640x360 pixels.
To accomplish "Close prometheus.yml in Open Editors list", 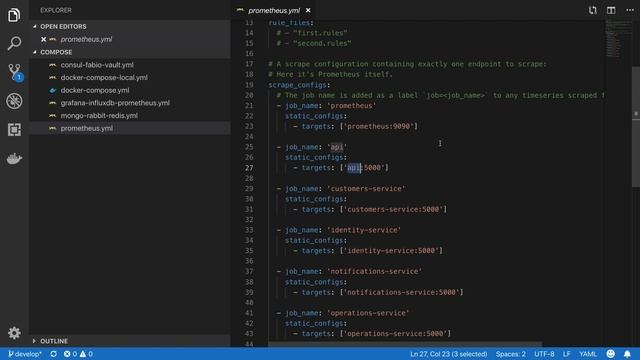I will [x=43, y=40].
